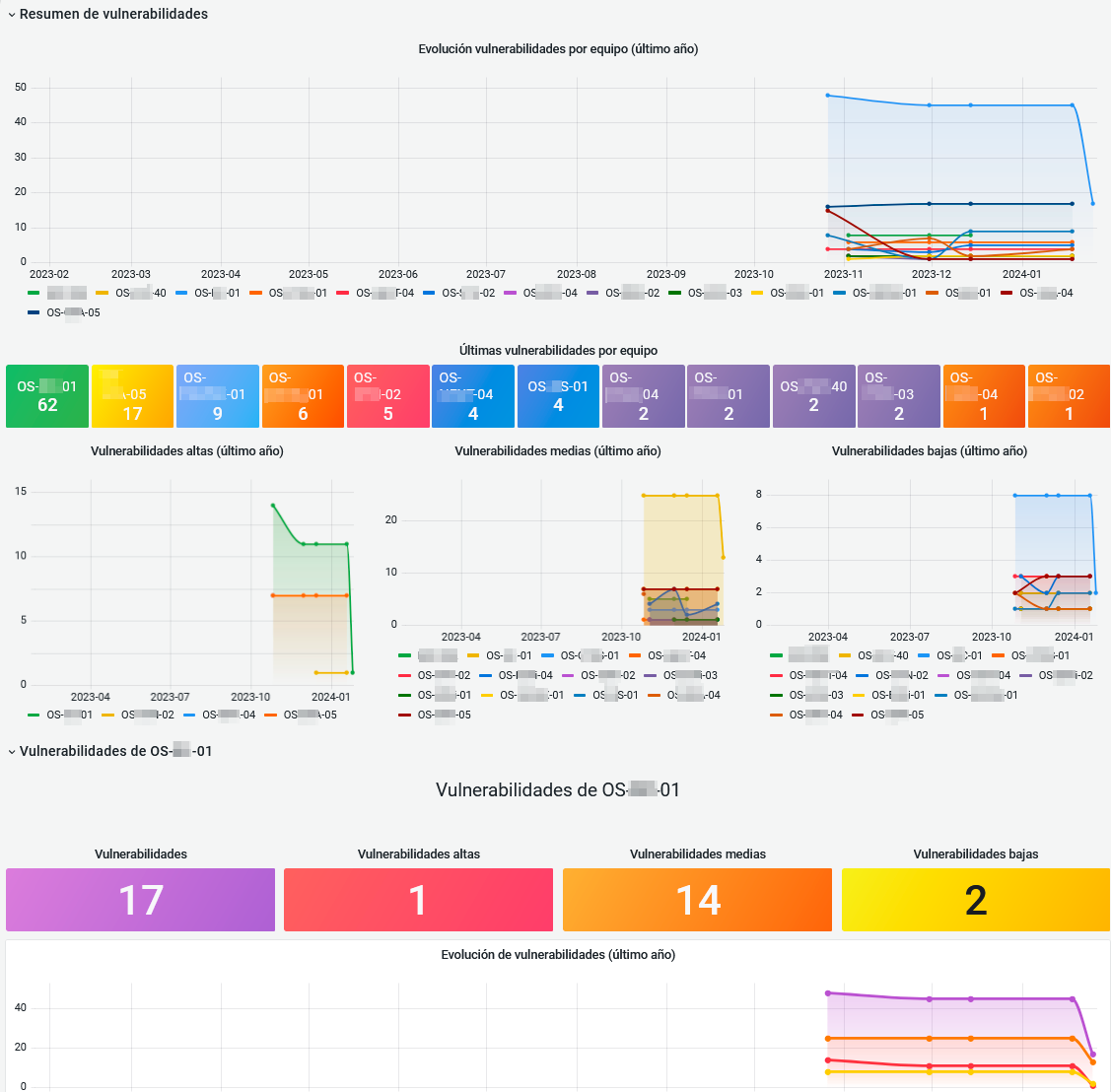
Task: Click the purple Vulnerabilidades total tile showing 17
Action: pos(141,900)
